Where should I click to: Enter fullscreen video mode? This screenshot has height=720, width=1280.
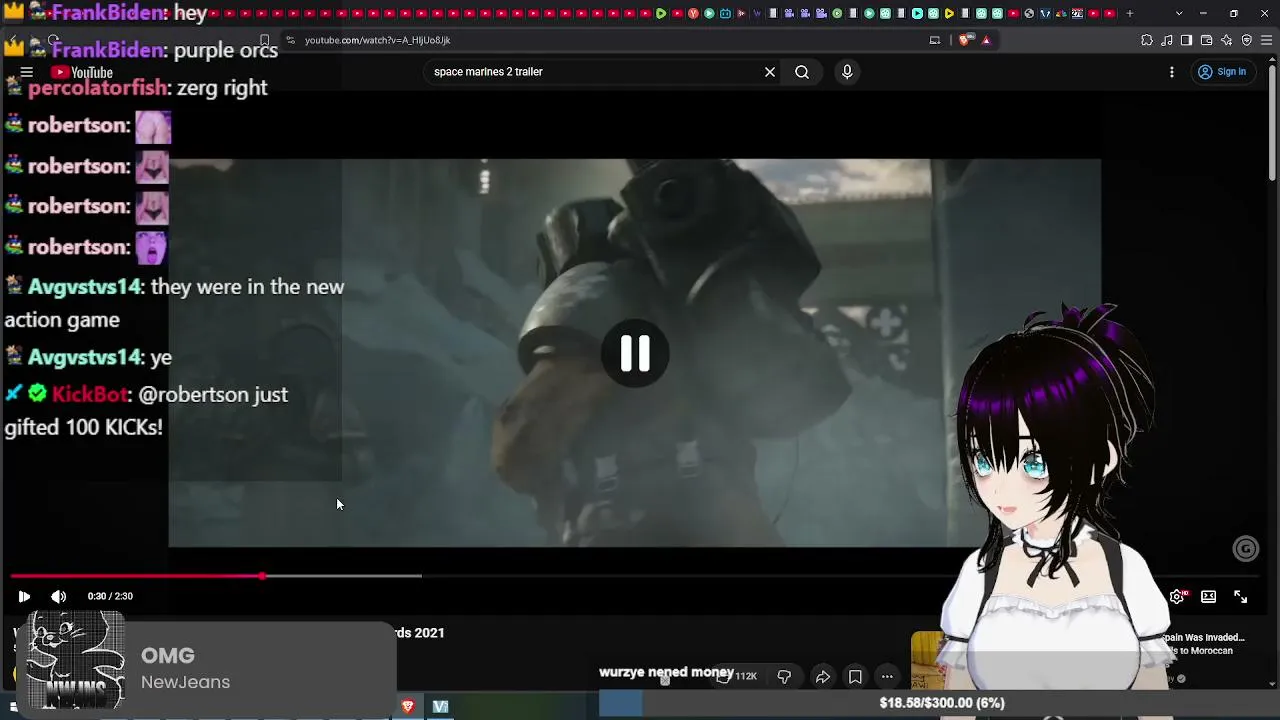(x=1240, y=596)
